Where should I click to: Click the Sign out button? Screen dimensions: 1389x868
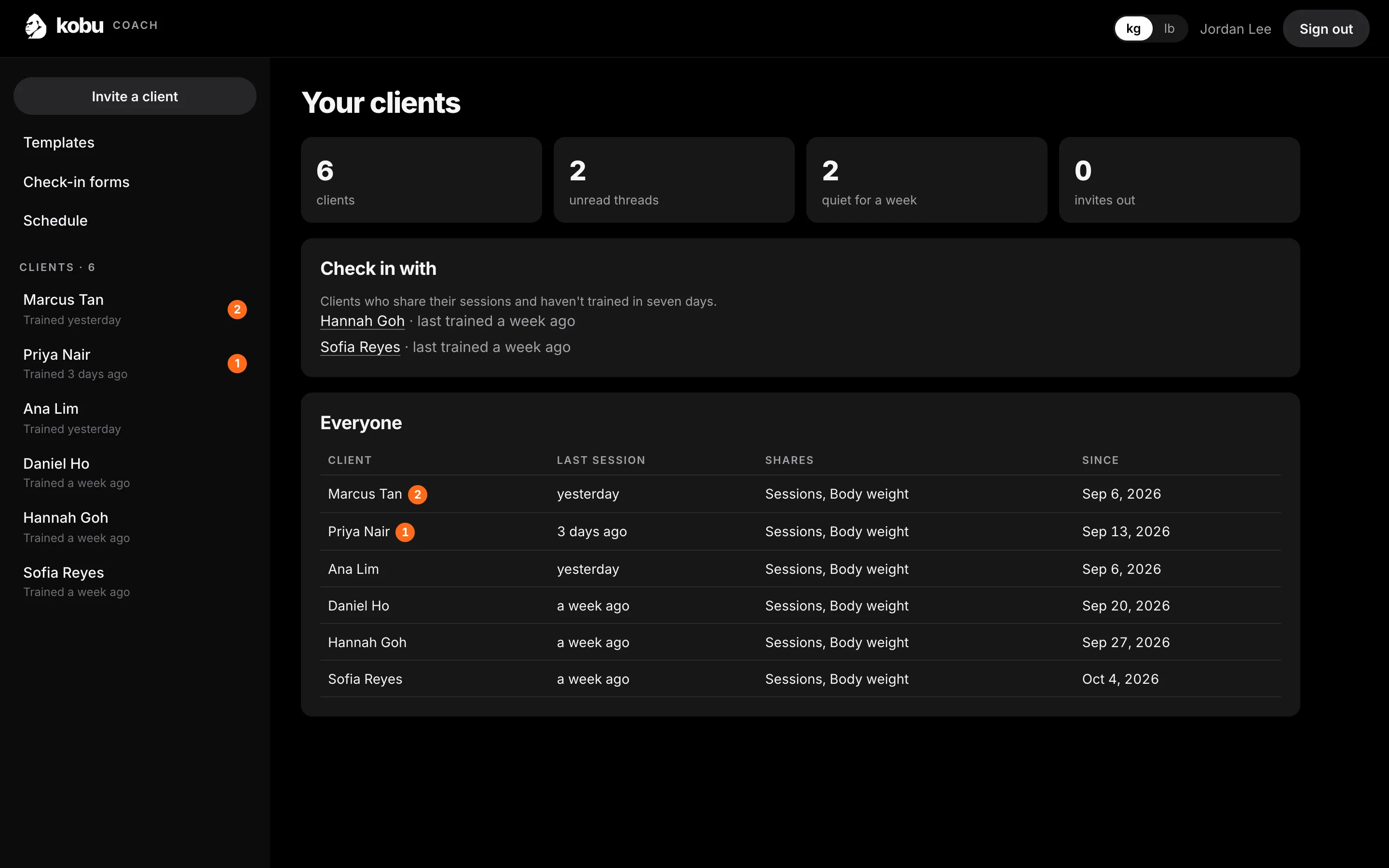1326,29
